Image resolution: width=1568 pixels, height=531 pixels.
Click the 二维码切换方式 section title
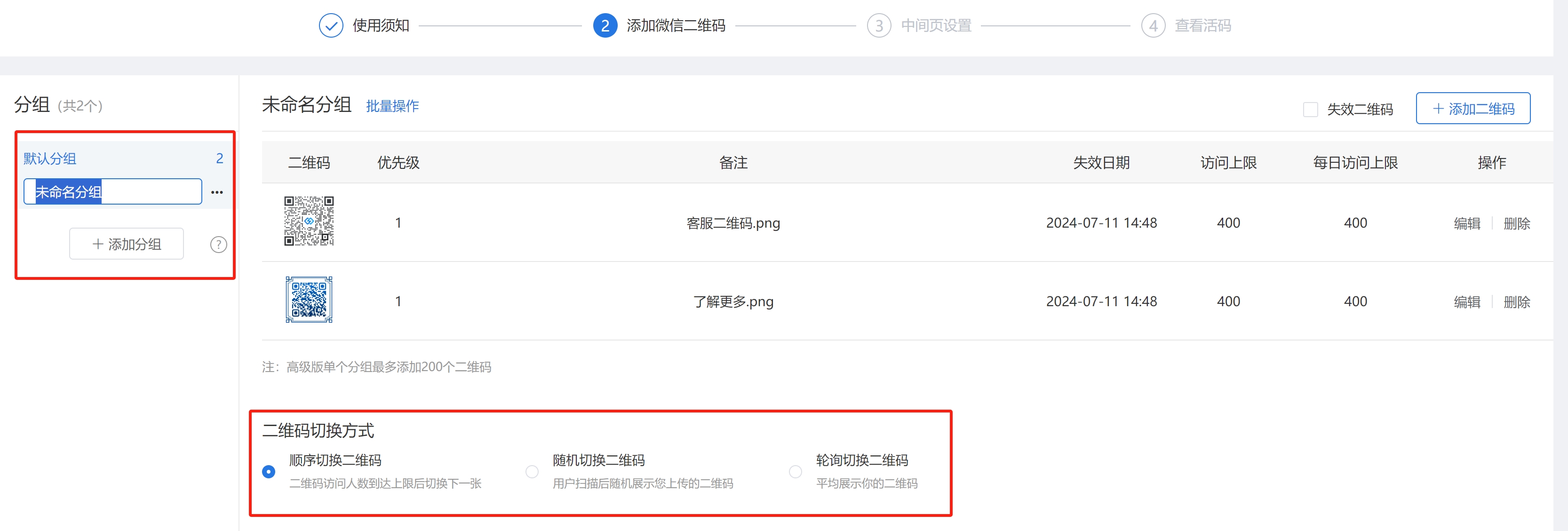point(318,431)
